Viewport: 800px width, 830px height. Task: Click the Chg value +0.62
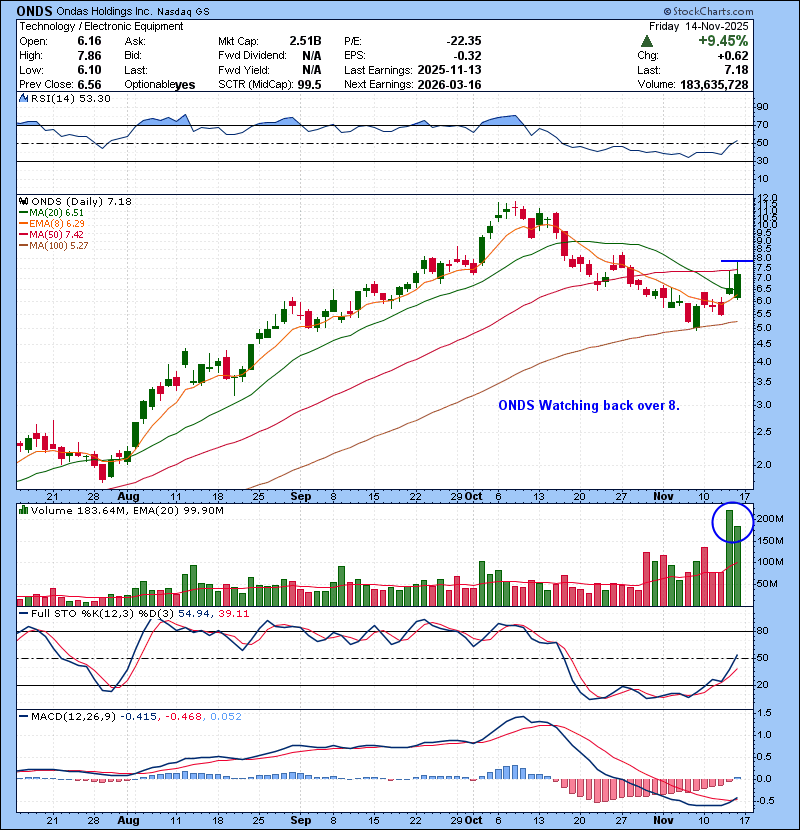click(733, 56)
